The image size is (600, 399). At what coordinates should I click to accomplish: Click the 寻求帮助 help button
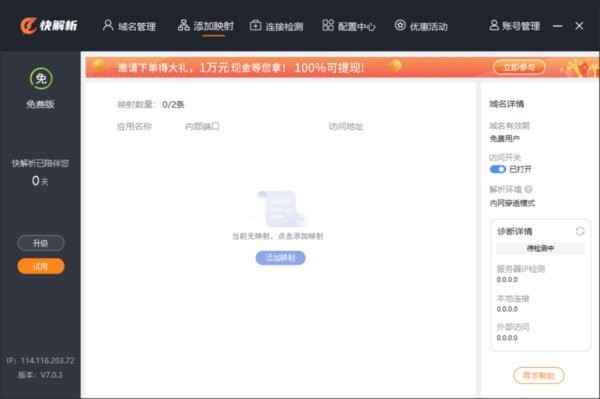pos(538,375)
